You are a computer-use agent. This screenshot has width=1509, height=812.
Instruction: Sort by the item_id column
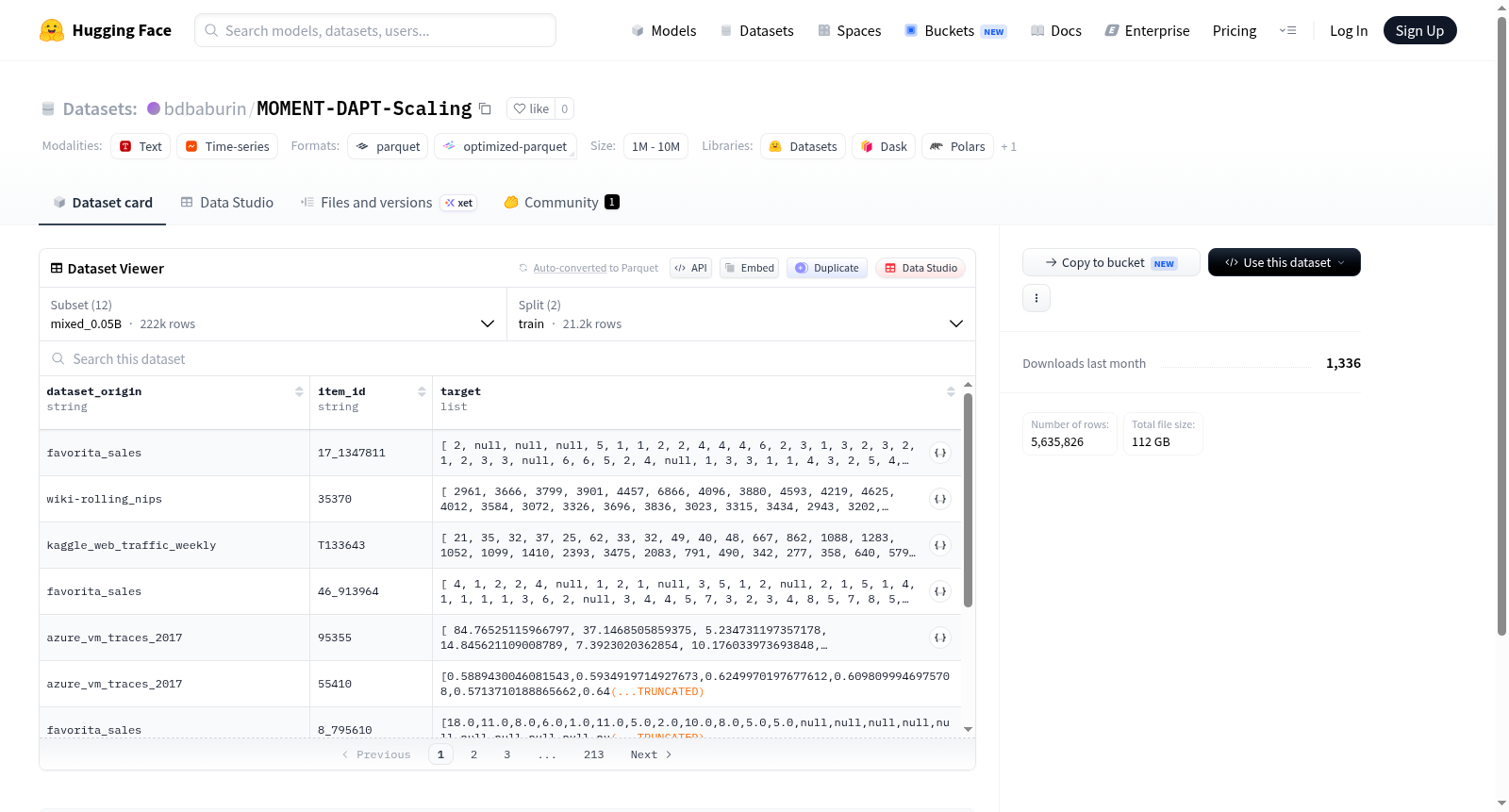[422, 391]
